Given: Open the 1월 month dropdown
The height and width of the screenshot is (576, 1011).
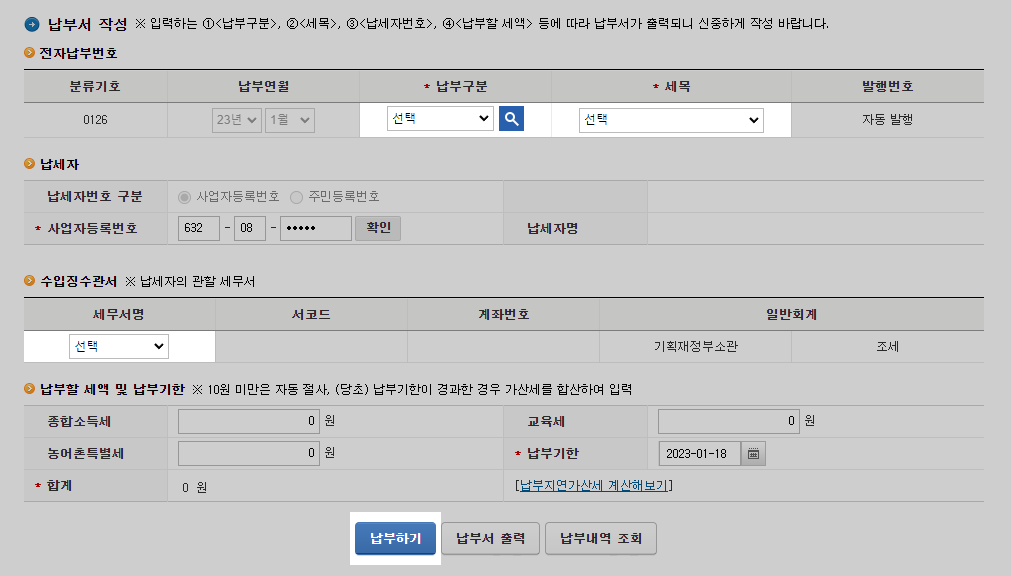Looking at the screenshot, I should [290, 120].
